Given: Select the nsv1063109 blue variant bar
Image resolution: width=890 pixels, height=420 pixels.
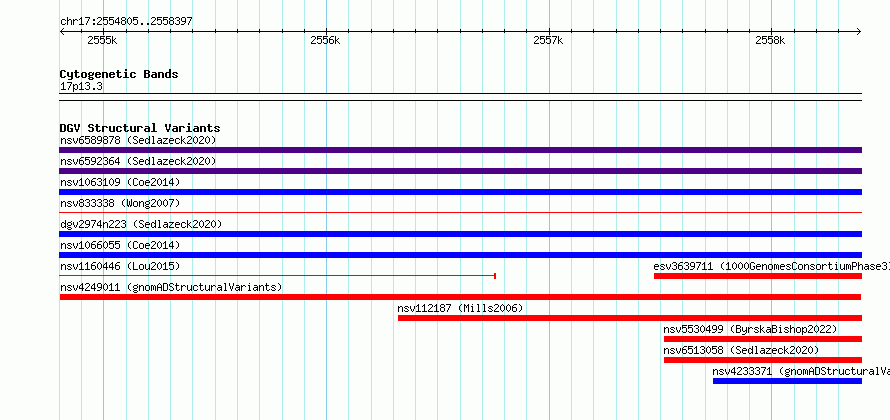Looking at the screenshot, I should point(460,192).
